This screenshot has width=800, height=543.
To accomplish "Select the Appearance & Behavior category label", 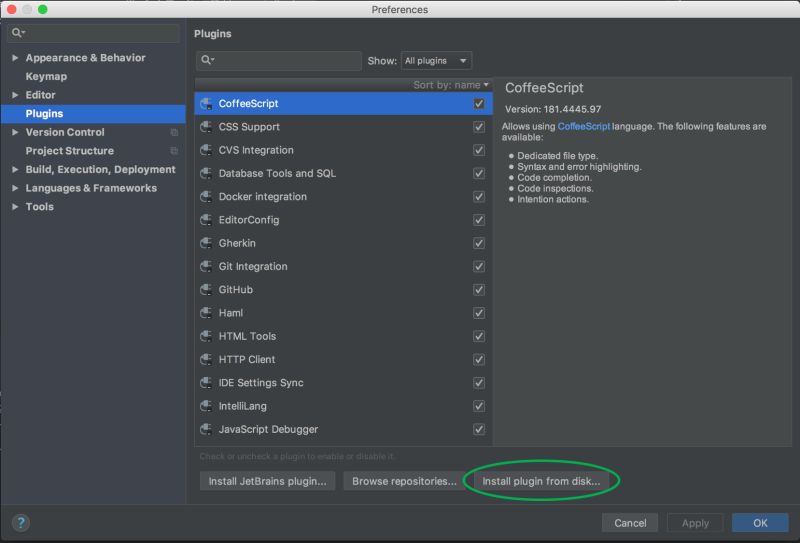I will coord(86,58).
